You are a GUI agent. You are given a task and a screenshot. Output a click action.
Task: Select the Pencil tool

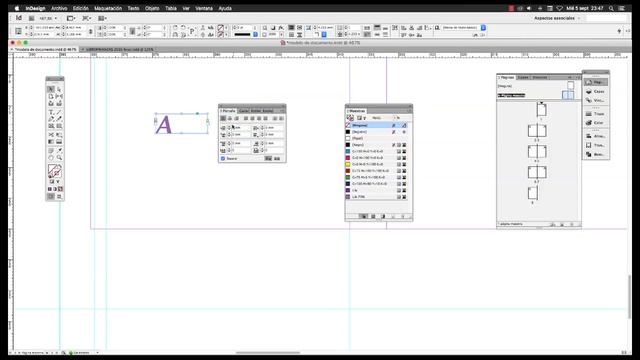point(59,119)
